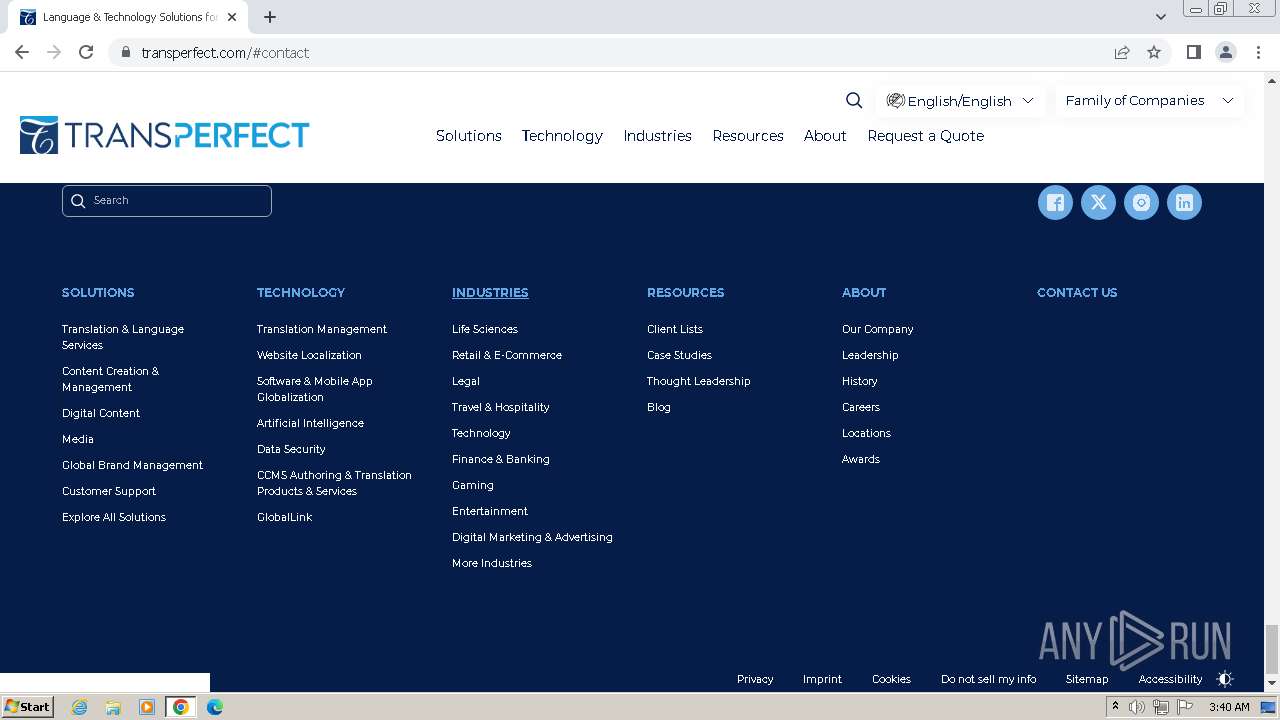Close the TransPerfect browser tab

pos(232,17)
